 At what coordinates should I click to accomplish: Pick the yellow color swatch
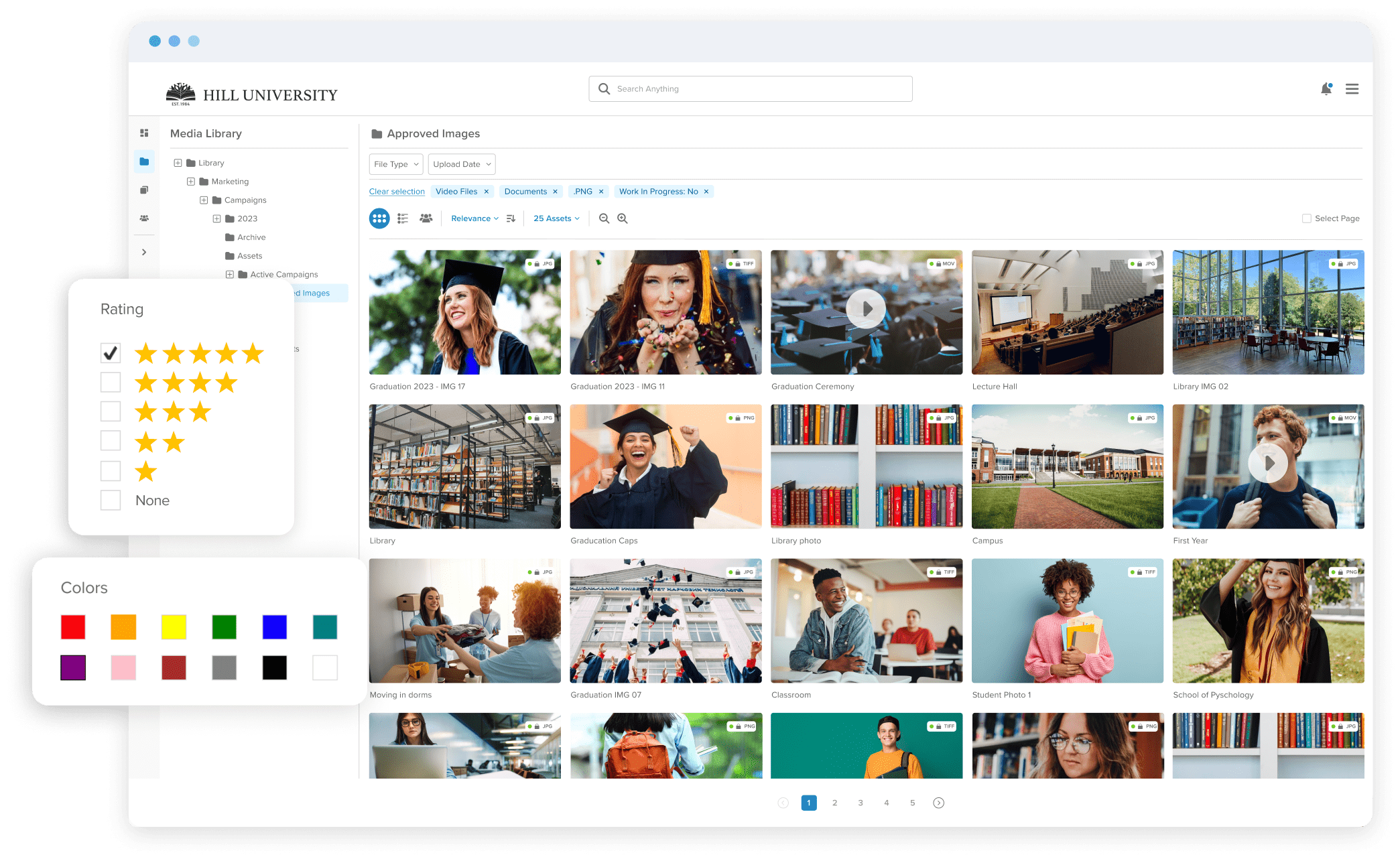pyautogui.click(x=174, y=627)
